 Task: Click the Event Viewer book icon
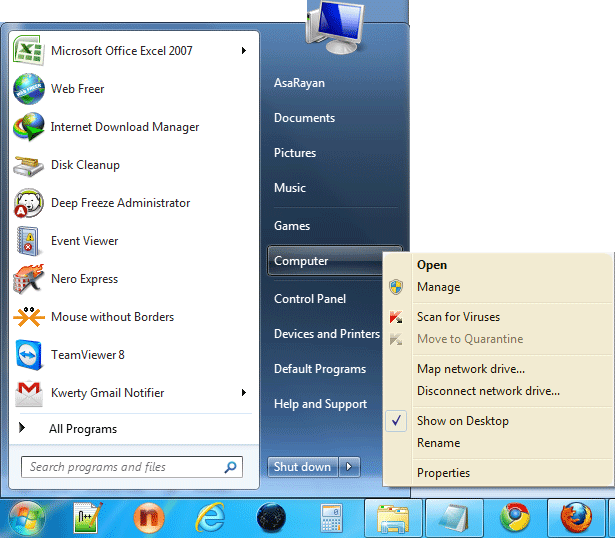[x=28, y=241]
